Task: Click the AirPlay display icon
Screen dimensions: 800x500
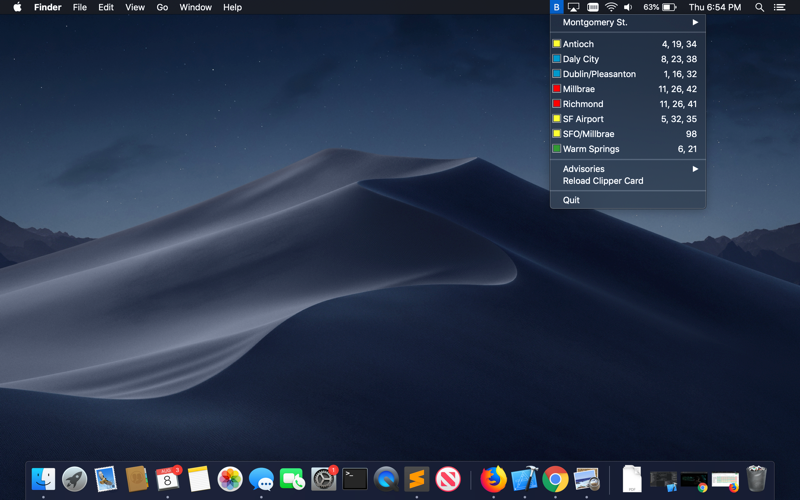Action: [x=574, y=7]
